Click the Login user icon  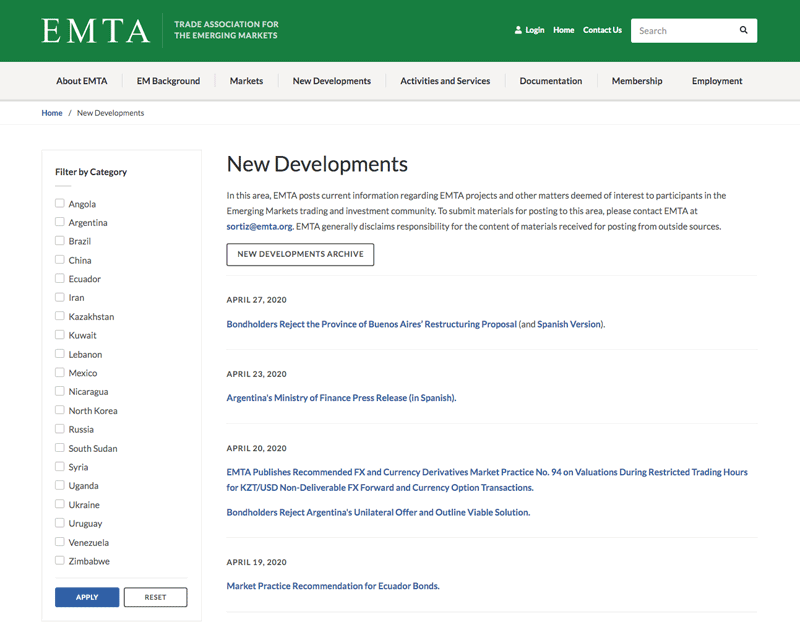(516, 30)
